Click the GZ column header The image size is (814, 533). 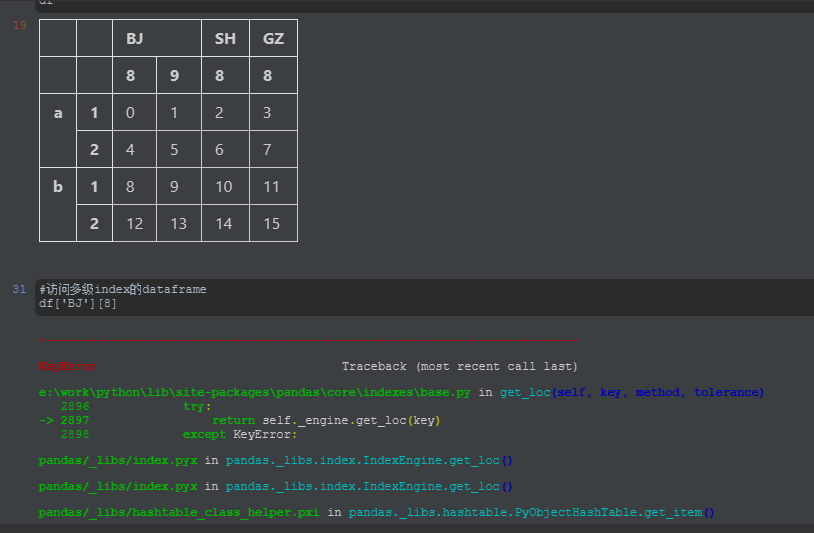point(274,38)
